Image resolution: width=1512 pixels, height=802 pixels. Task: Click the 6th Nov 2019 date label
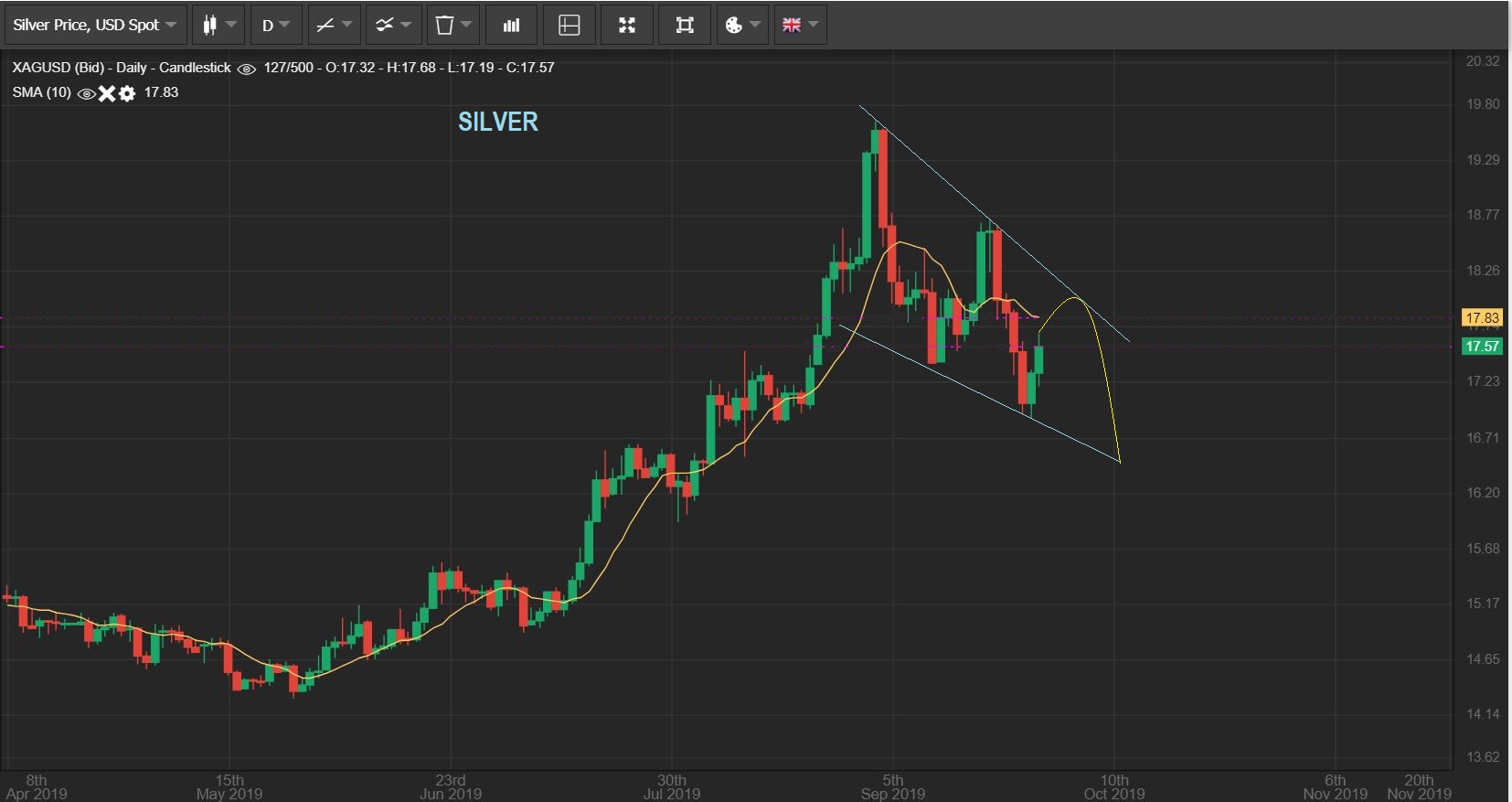[1336, 786]
